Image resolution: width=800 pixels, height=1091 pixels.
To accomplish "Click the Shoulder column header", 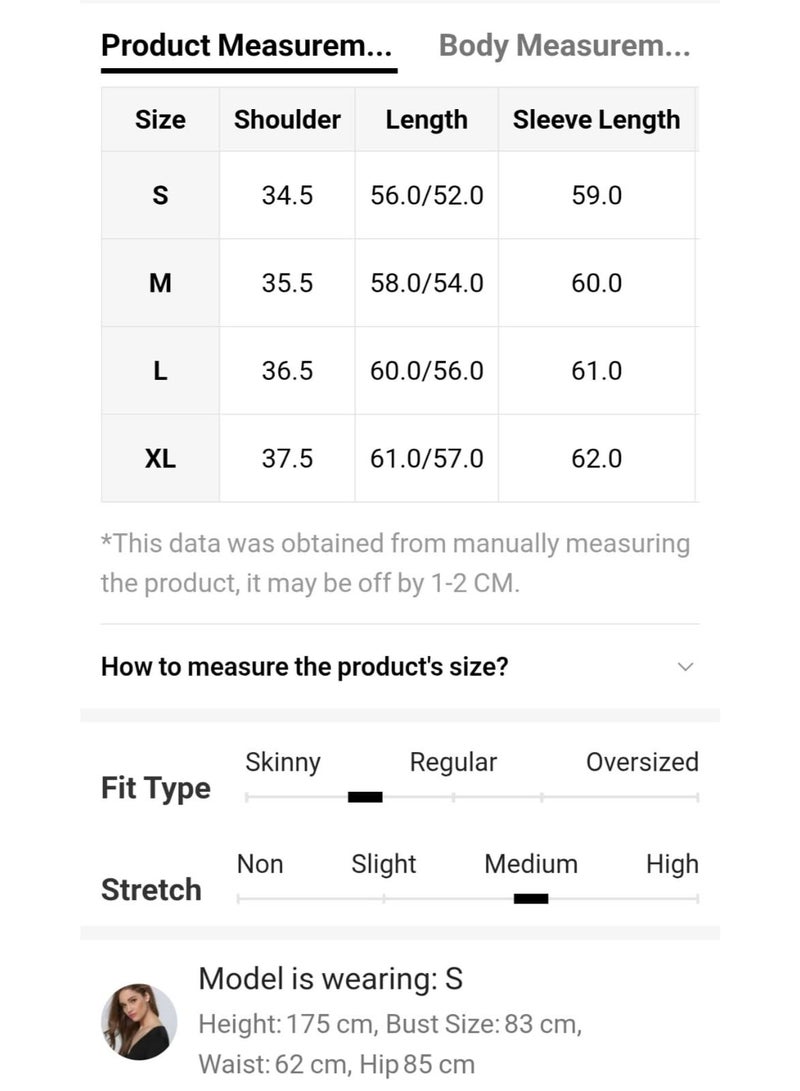I will click(287, 120).
